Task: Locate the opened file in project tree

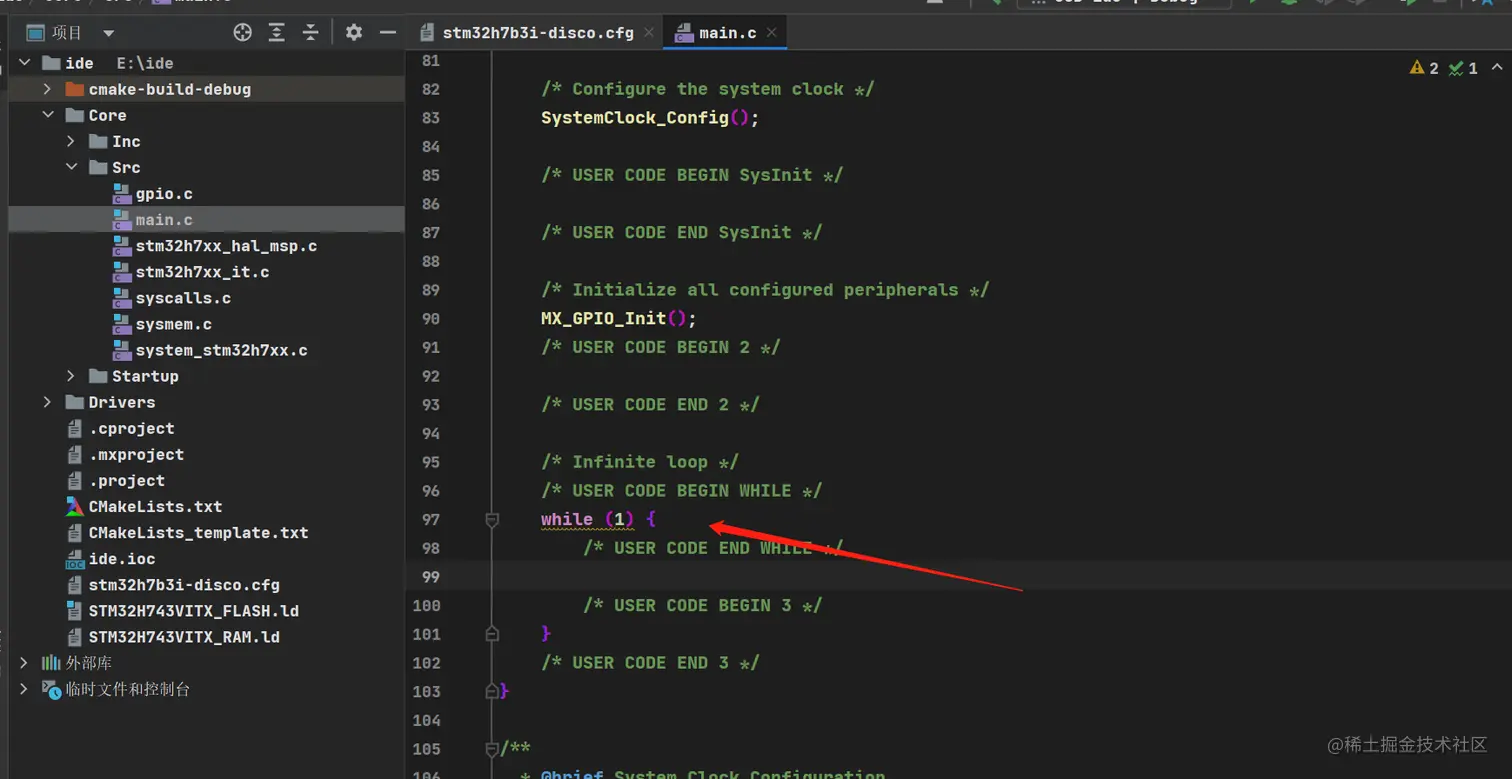Action: [x=242, y=33]
